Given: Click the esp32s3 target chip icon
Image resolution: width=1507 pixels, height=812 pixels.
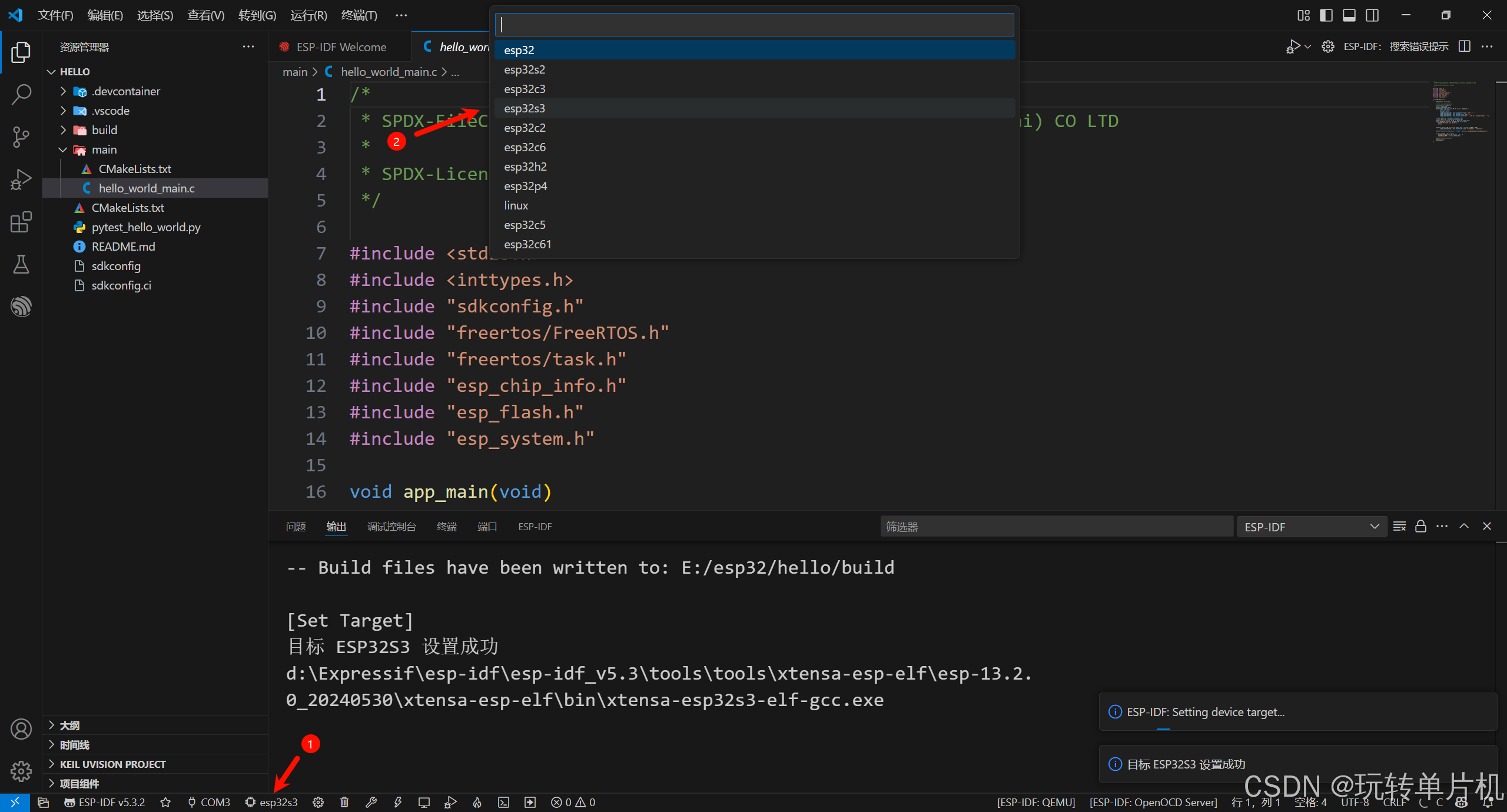Looking at the screenshot, I should (x=250, y=802).
